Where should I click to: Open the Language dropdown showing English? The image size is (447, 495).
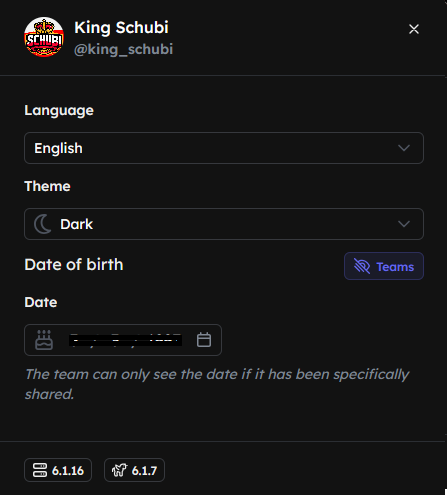click(x=224, y=148)
